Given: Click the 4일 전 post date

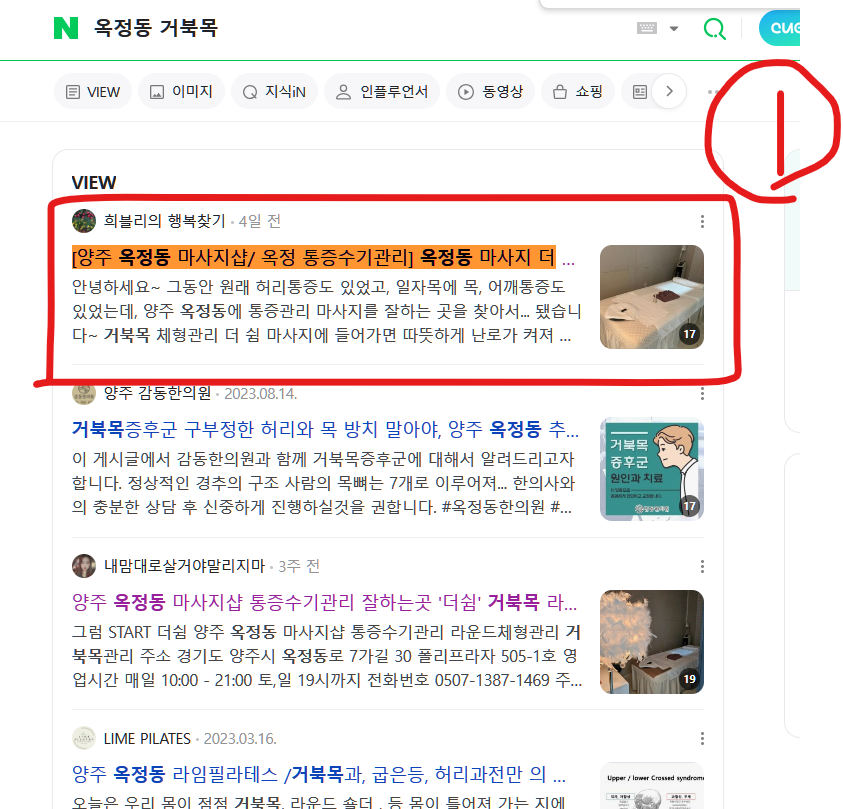Looking at the screenshot, I should click(x=260, y=221).
